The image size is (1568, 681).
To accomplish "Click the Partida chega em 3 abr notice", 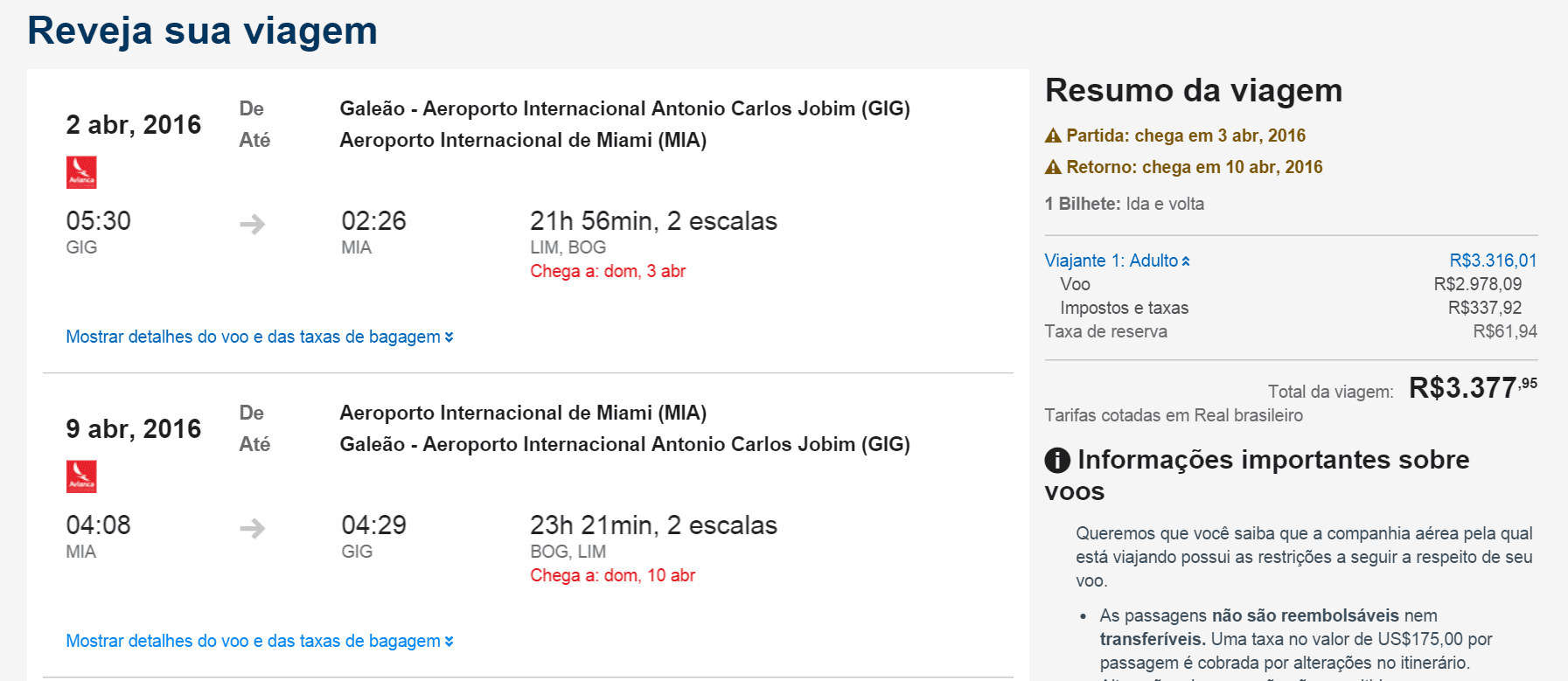I will (x=1175, y=136).
